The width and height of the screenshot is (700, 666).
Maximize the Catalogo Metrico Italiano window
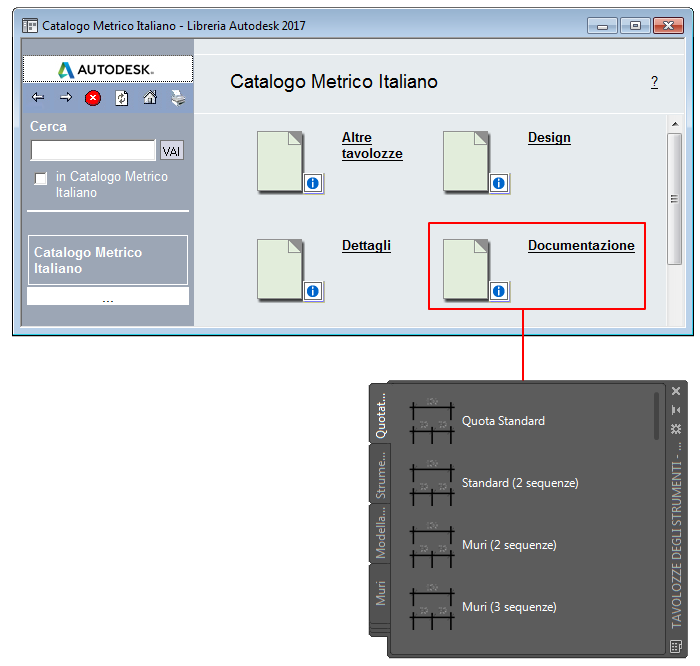pos(635,26)
